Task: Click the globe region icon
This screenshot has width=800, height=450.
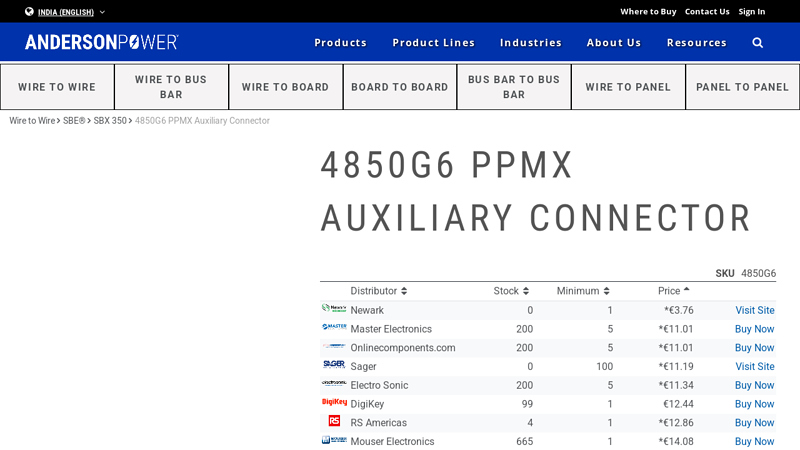Action: [29, 12]
